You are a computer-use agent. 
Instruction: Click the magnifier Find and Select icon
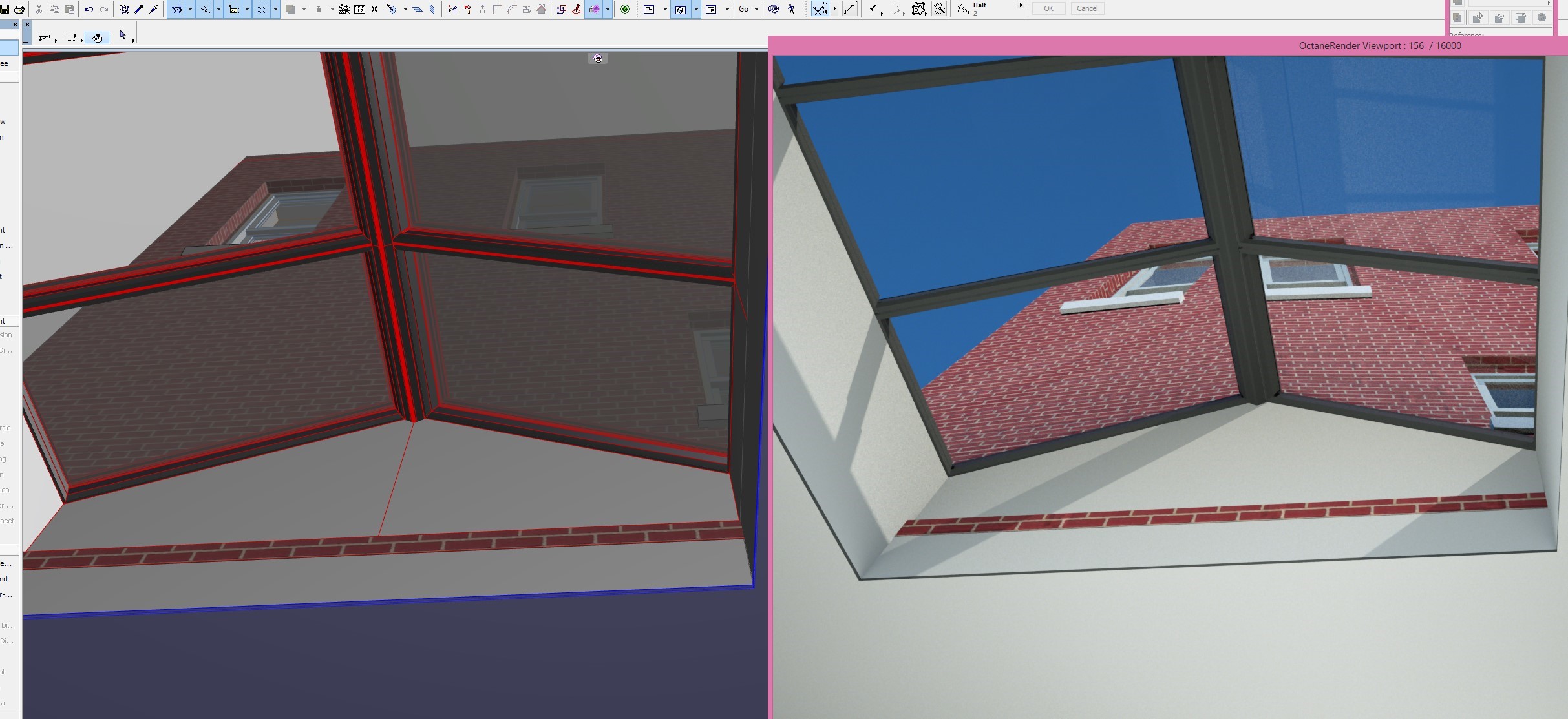pyautogui.click(x=123, y=9)
